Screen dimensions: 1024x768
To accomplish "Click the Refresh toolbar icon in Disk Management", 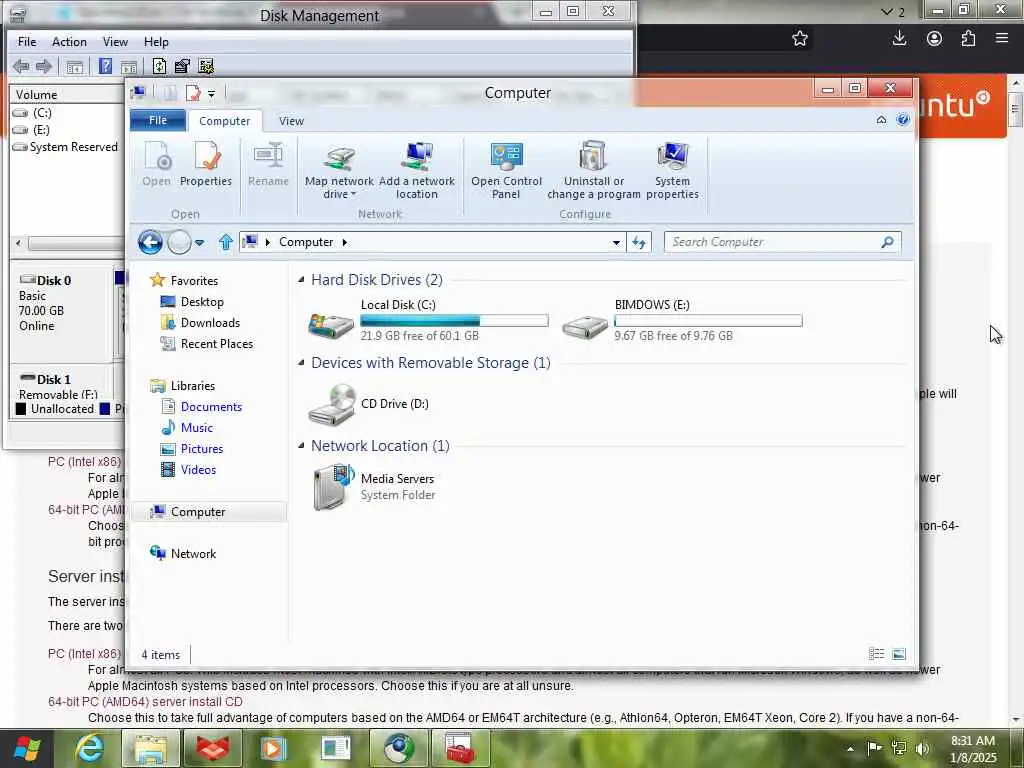I will 159,66.
